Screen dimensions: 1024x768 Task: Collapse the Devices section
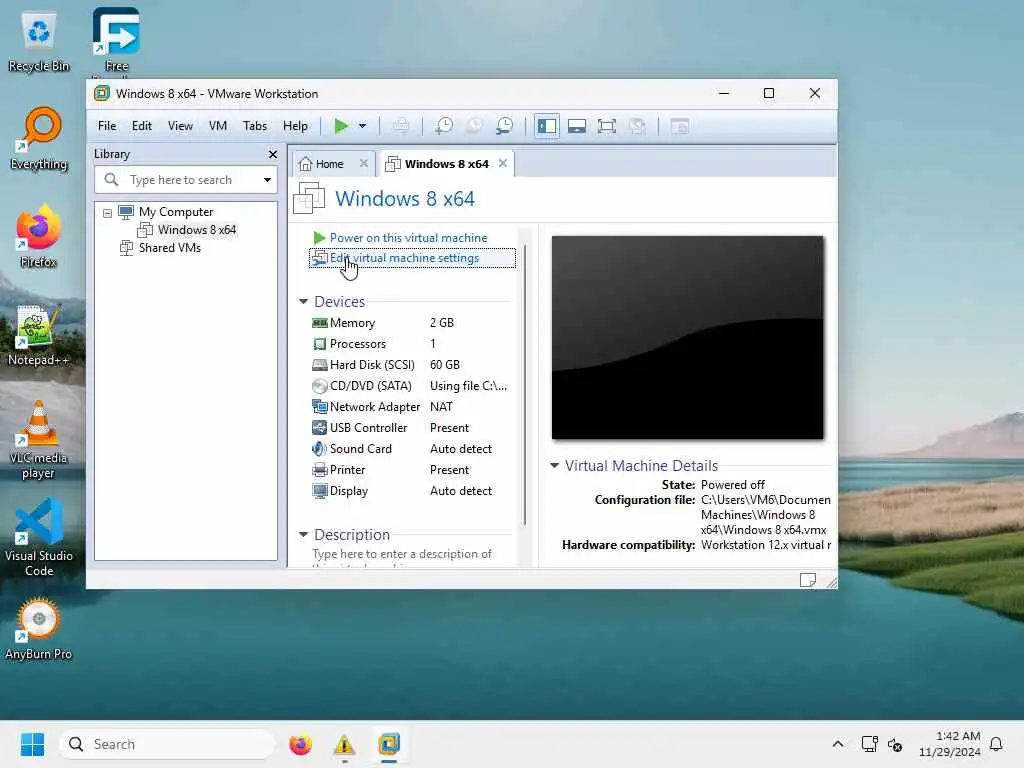coord(303,301)
